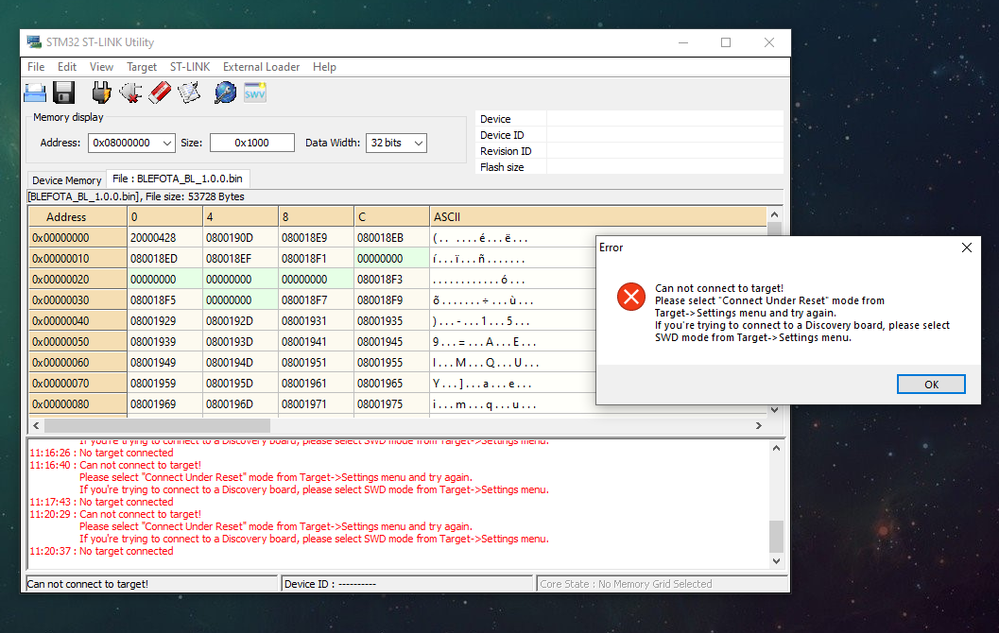Open the View menu
The image size is (999, 633).
[x=101, y=67]
